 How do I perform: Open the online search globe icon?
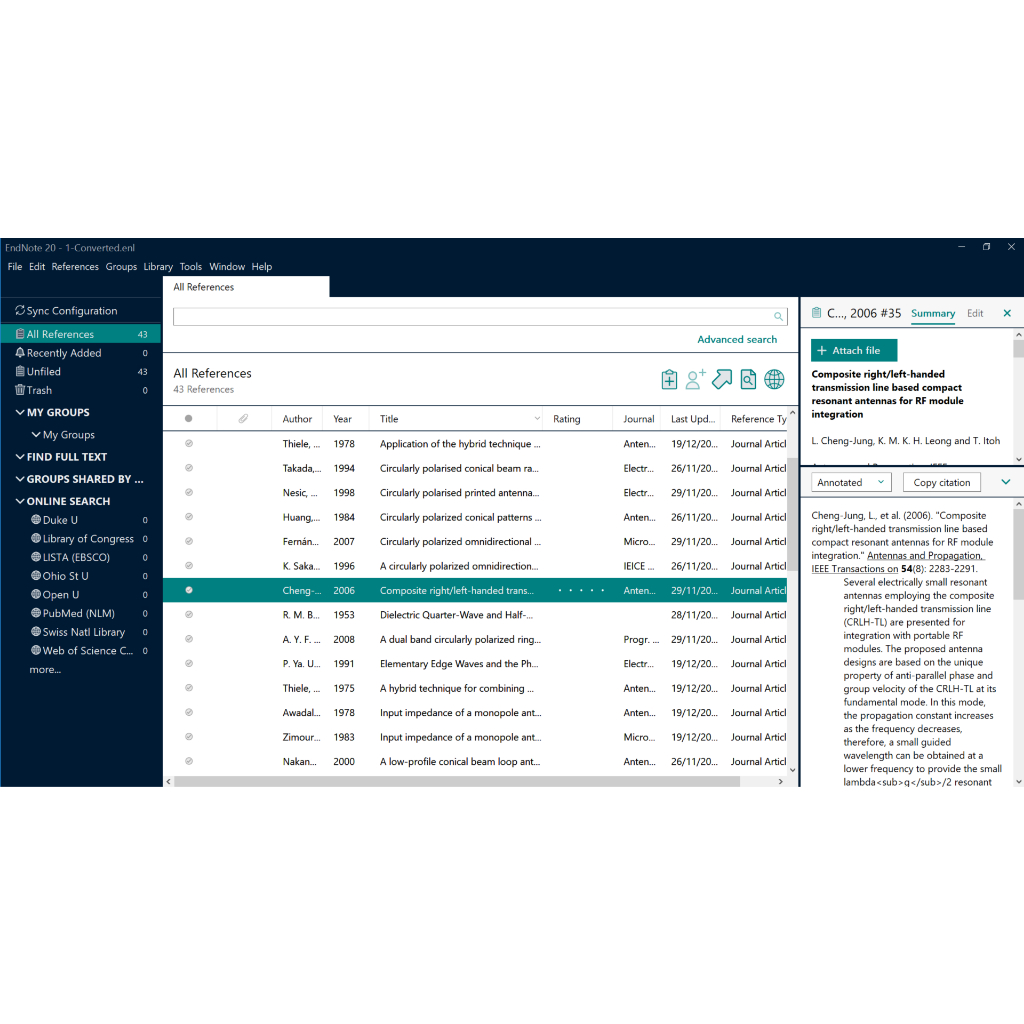774,380
